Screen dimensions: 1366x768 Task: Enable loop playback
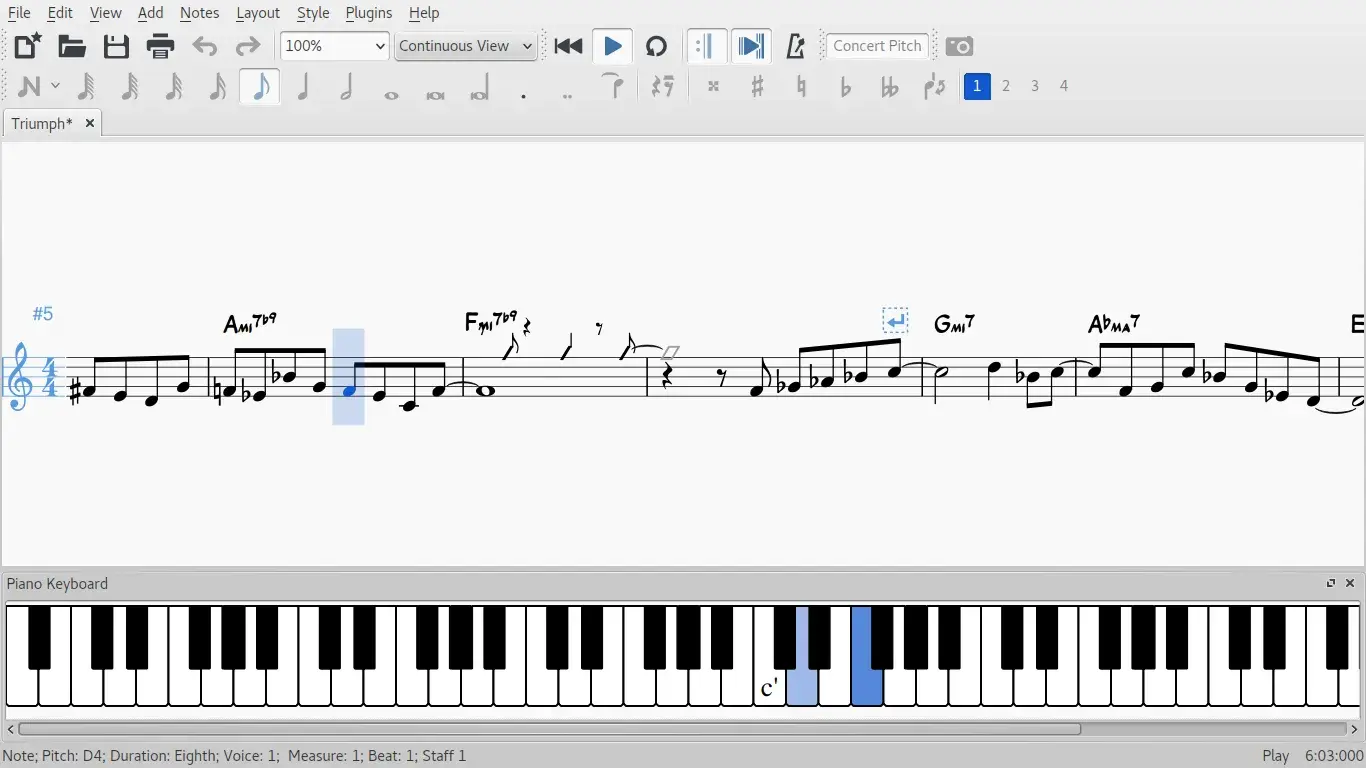pyautogui.click(x=655, y=46)
